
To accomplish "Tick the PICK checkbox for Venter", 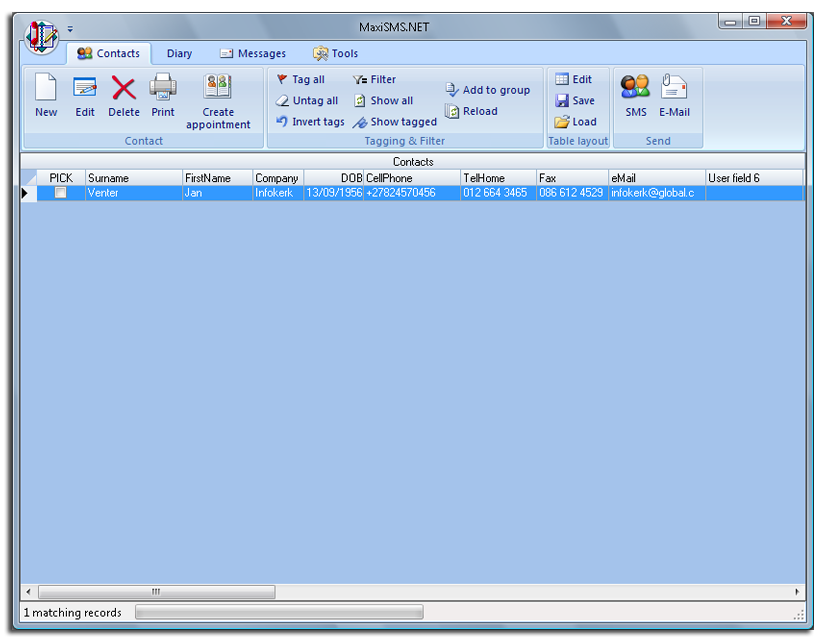I will tap(61, 193).
